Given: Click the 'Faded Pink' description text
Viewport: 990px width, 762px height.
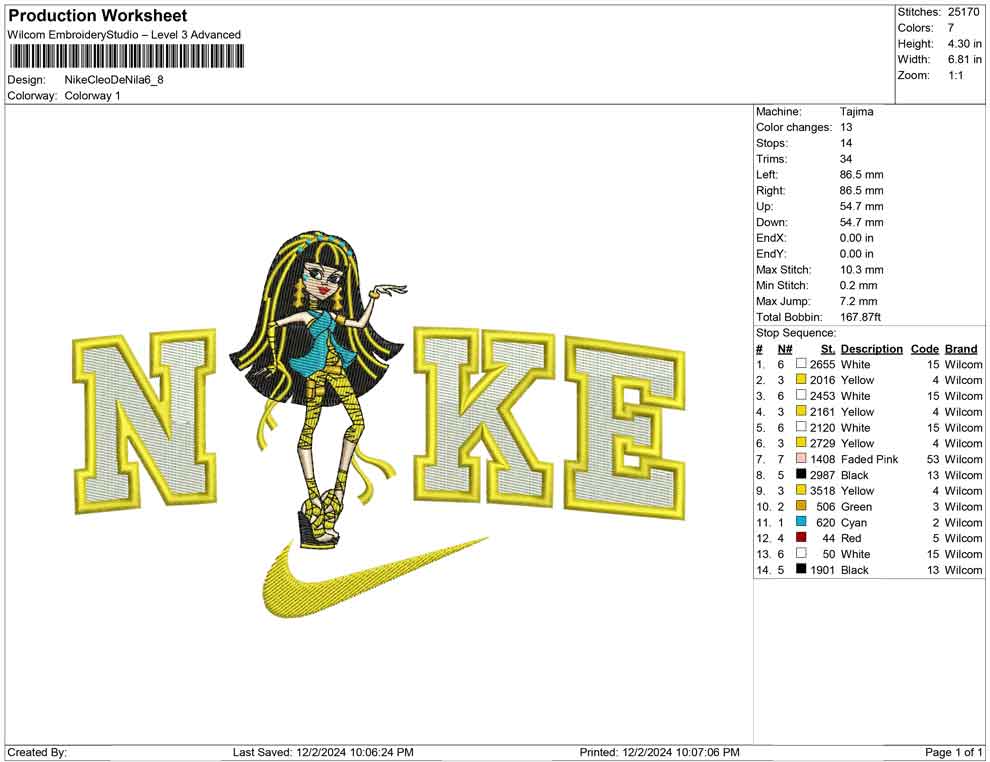Looking at the screenshot, I should 869,459.
